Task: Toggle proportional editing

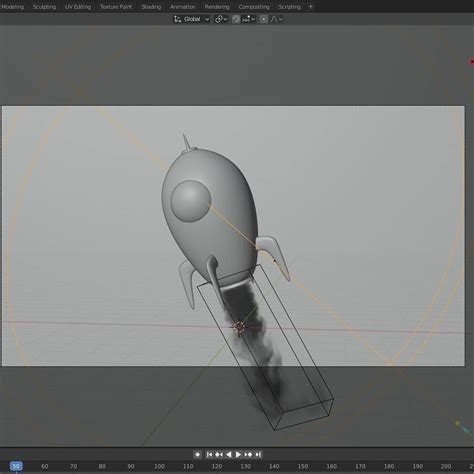Action: tap(264, 19)
